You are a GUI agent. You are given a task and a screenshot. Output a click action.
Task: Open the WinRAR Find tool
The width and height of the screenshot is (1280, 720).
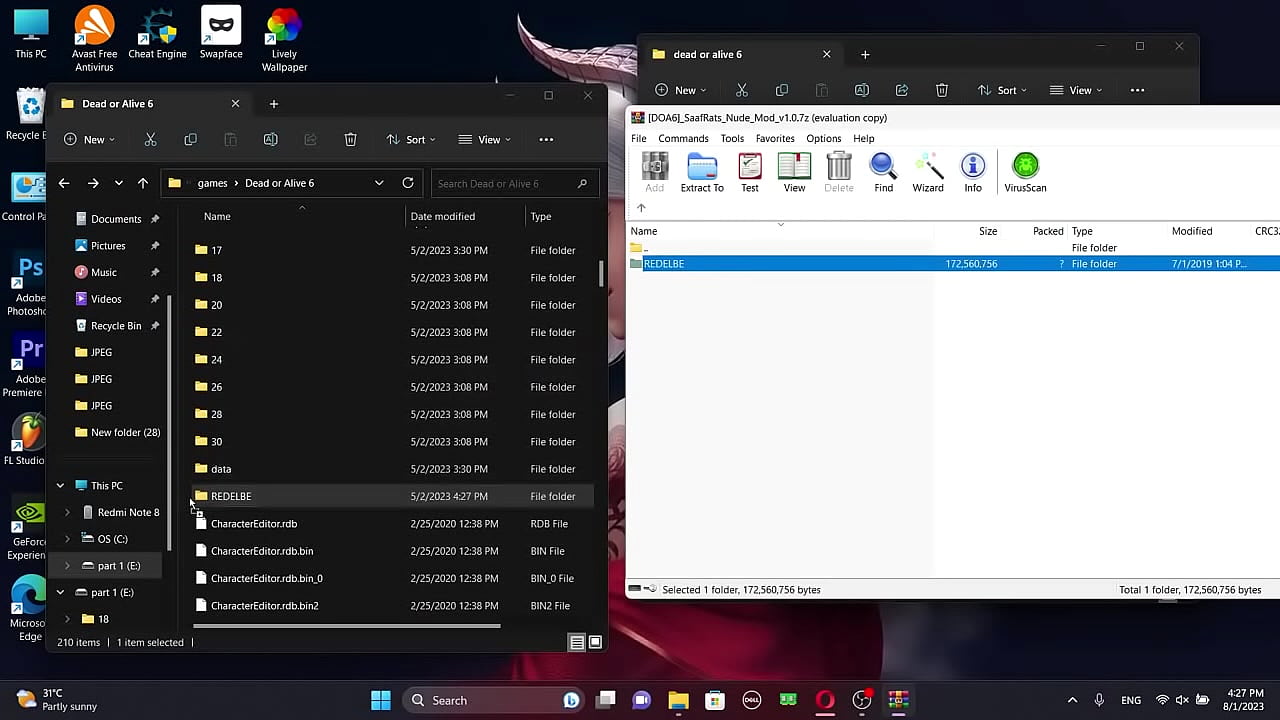pos(883,172)
